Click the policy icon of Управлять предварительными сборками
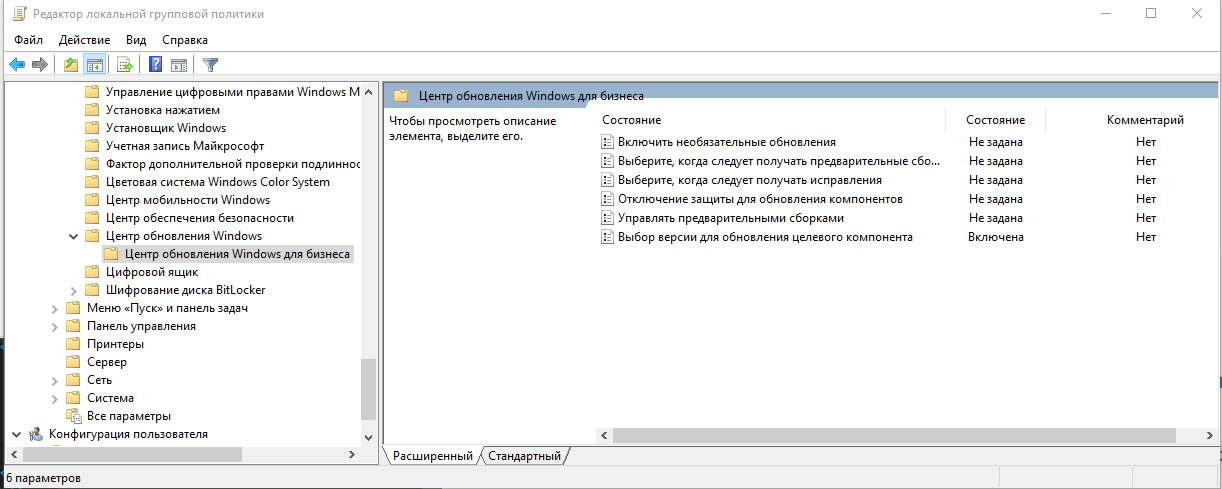The height and width of the screenshot is (489, 1222). [x=607, y=218]
